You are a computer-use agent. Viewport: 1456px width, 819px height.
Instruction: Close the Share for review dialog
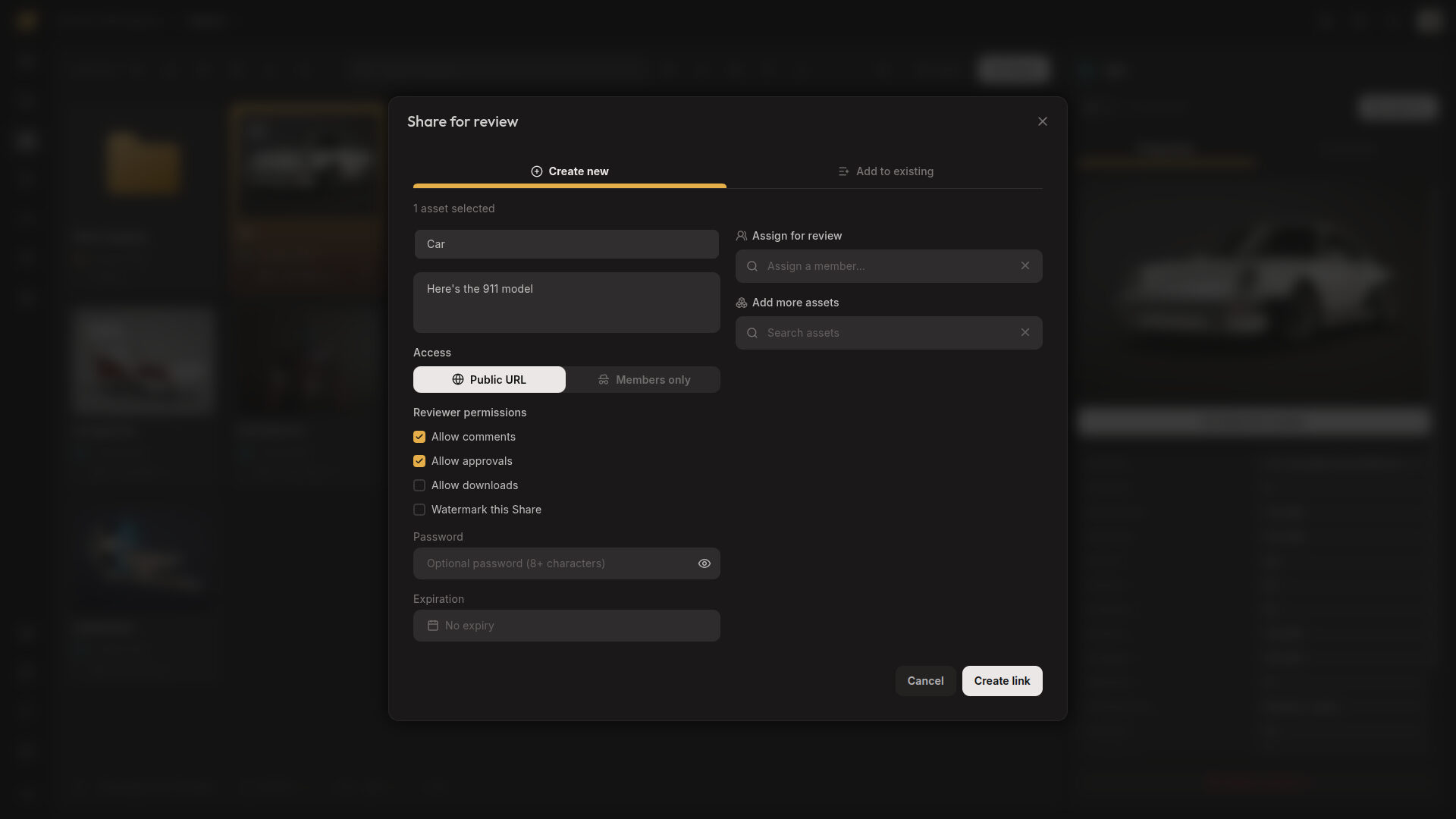point(1042,121)
